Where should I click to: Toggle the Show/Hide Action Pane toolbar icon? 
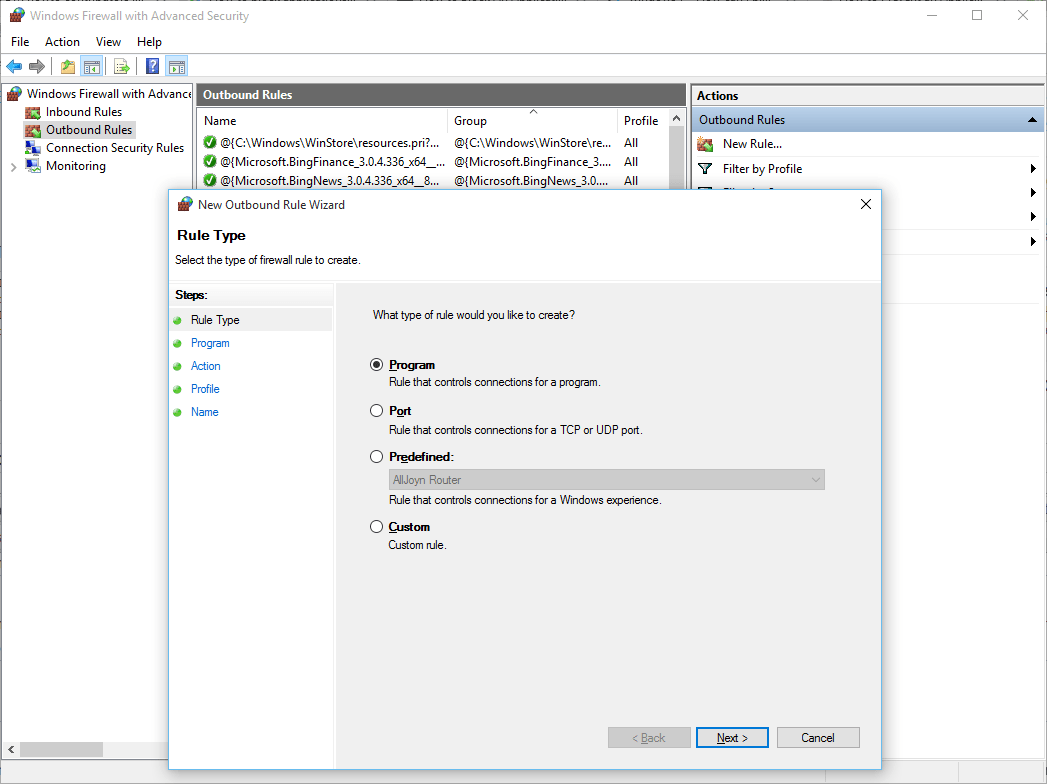177,66
